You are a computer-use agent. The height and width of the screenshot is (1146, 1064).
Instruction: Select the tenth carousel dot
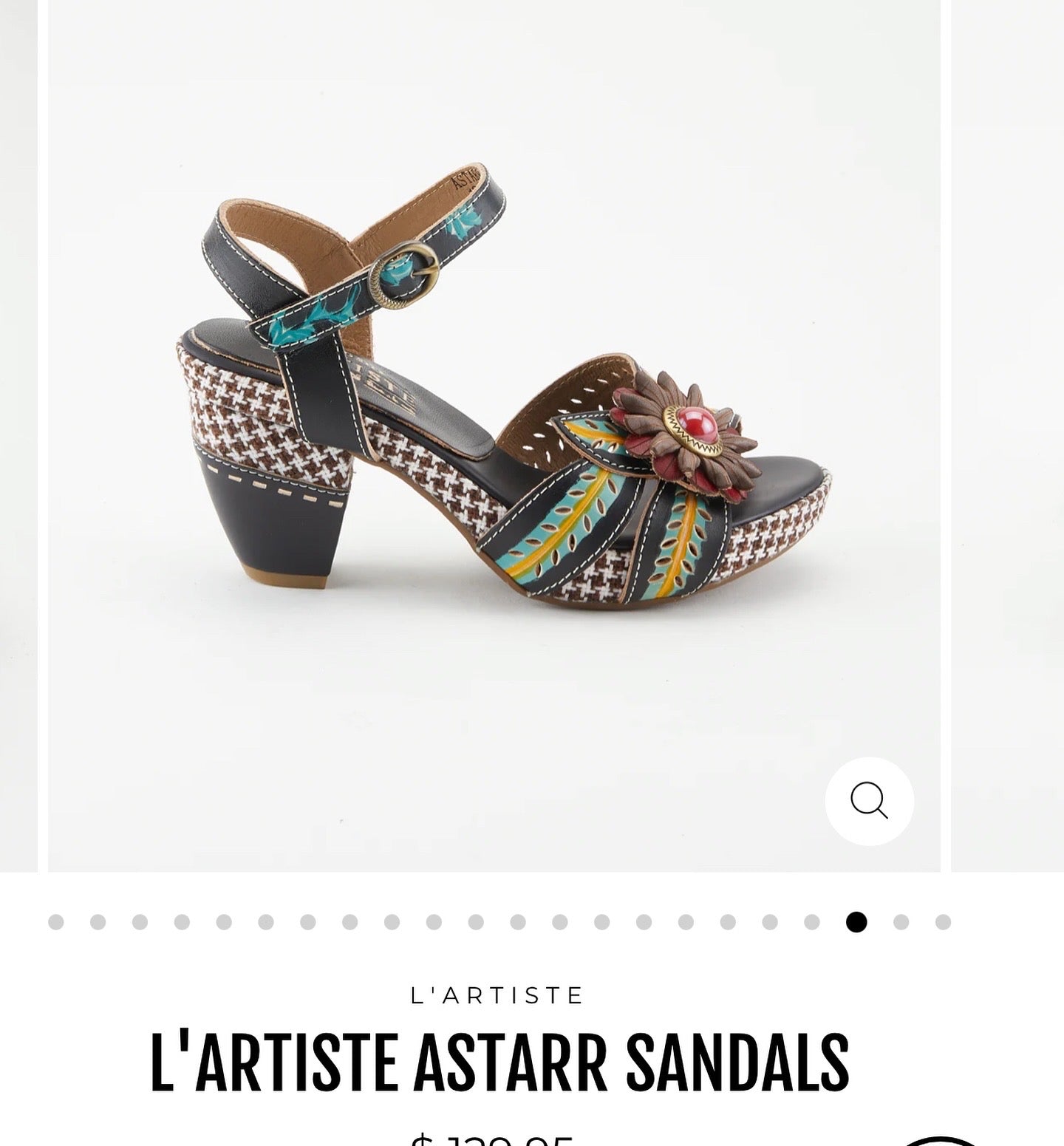(x=434, y=922)
